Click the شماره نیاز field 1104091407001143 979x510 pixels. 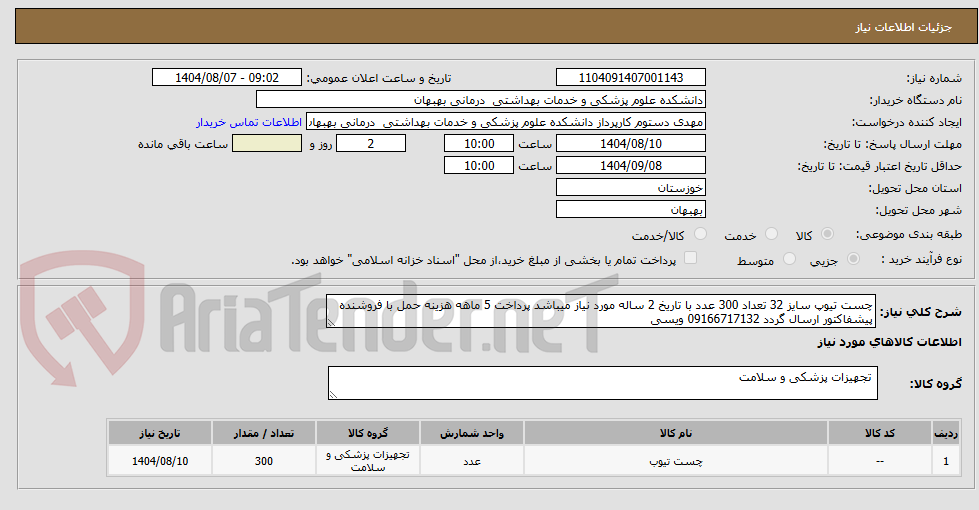[631, 77]
